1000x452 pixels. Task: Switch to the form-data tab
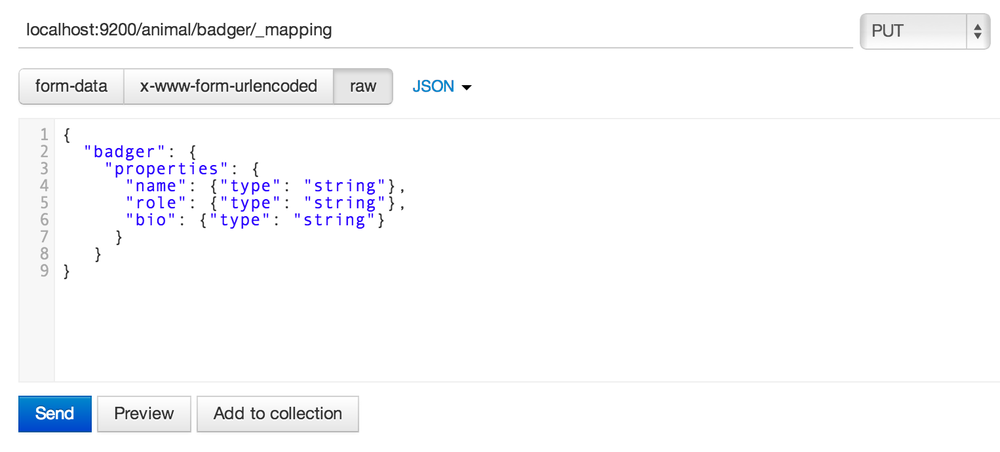pos(71,86)
